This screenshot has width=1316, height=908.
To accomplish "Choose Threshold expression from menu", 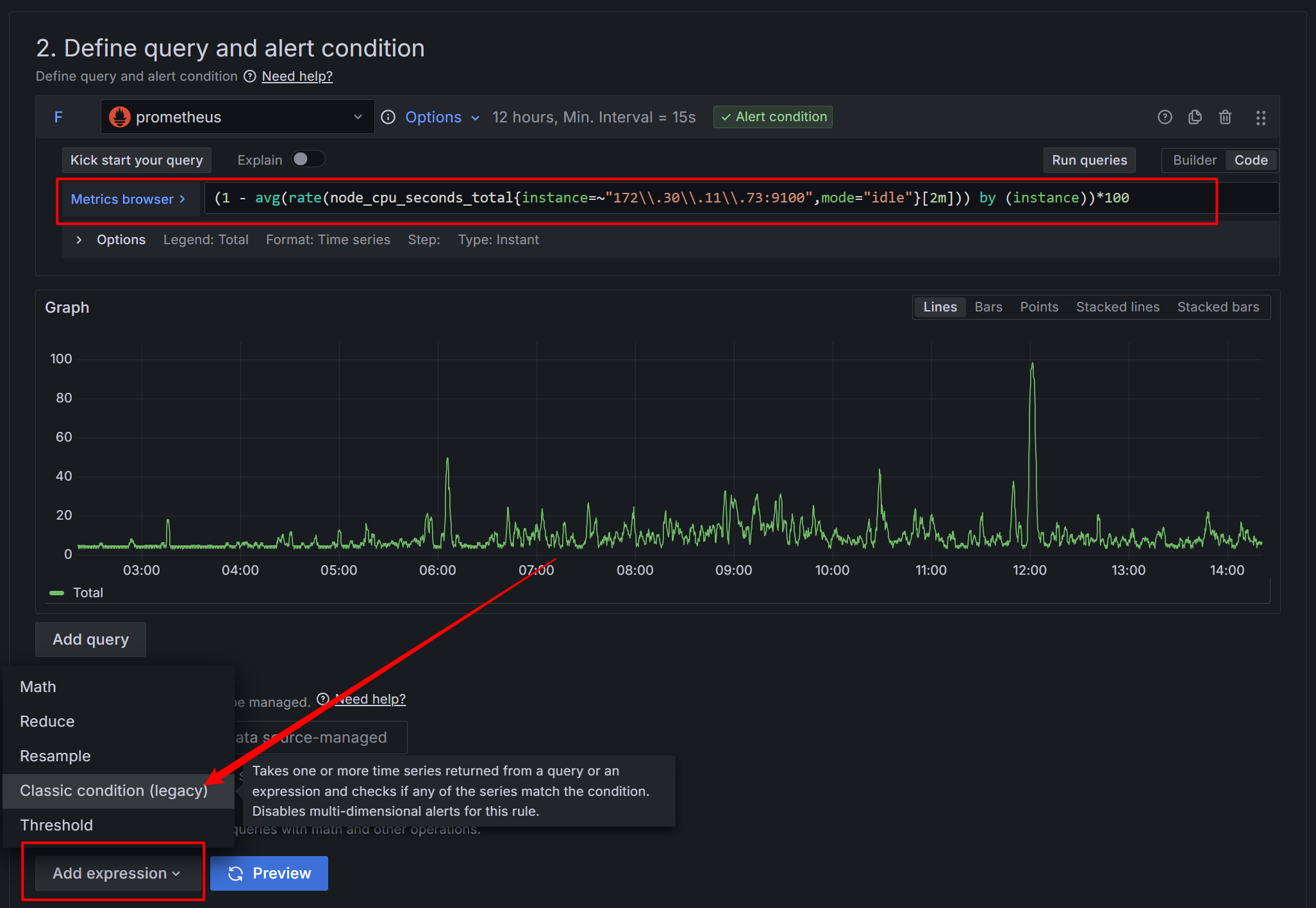I will (119, 825).
